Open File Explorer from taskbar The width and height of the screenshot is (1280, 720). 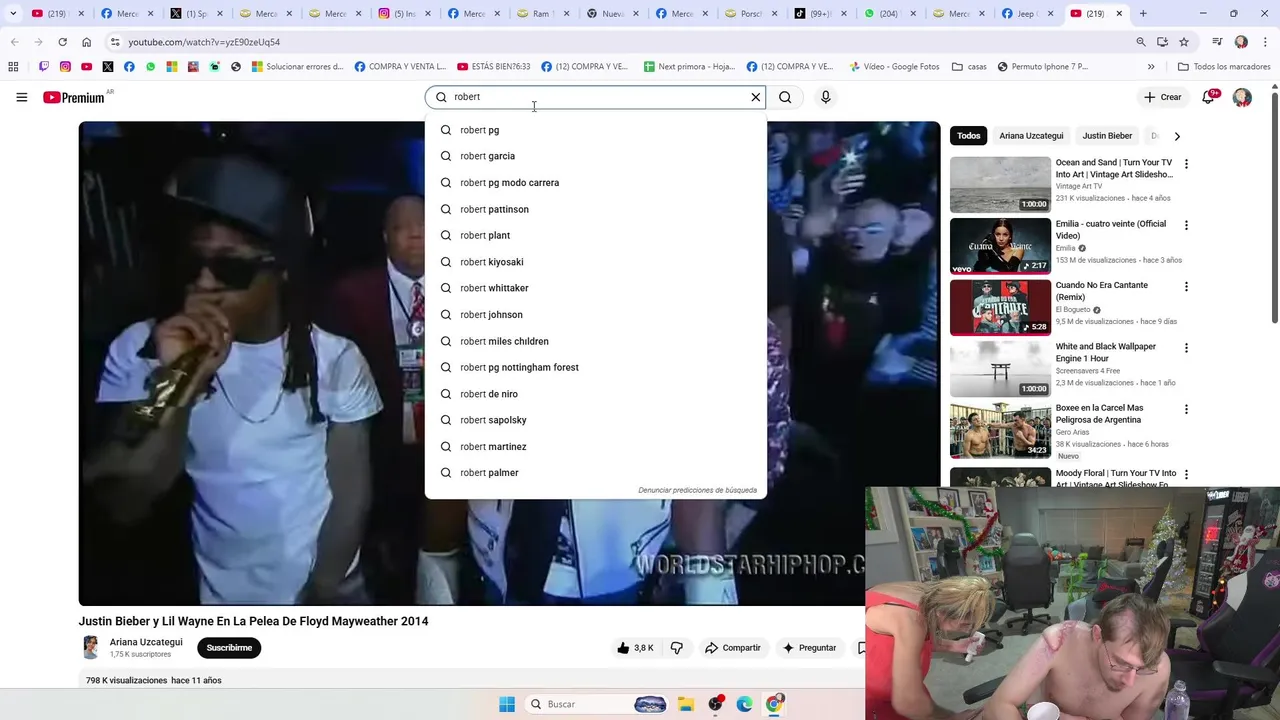pyautogui.click(x=686, y=704)
